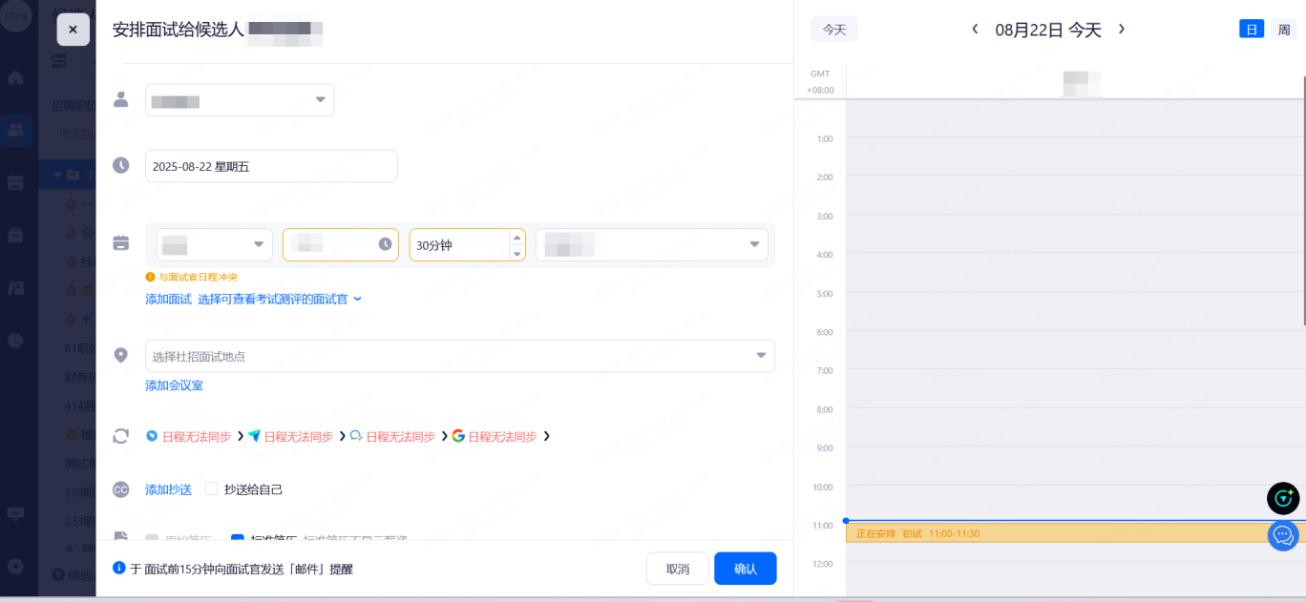Switch calendar to 周 view
This screenshot has width=1306, height=602.
1283,29
